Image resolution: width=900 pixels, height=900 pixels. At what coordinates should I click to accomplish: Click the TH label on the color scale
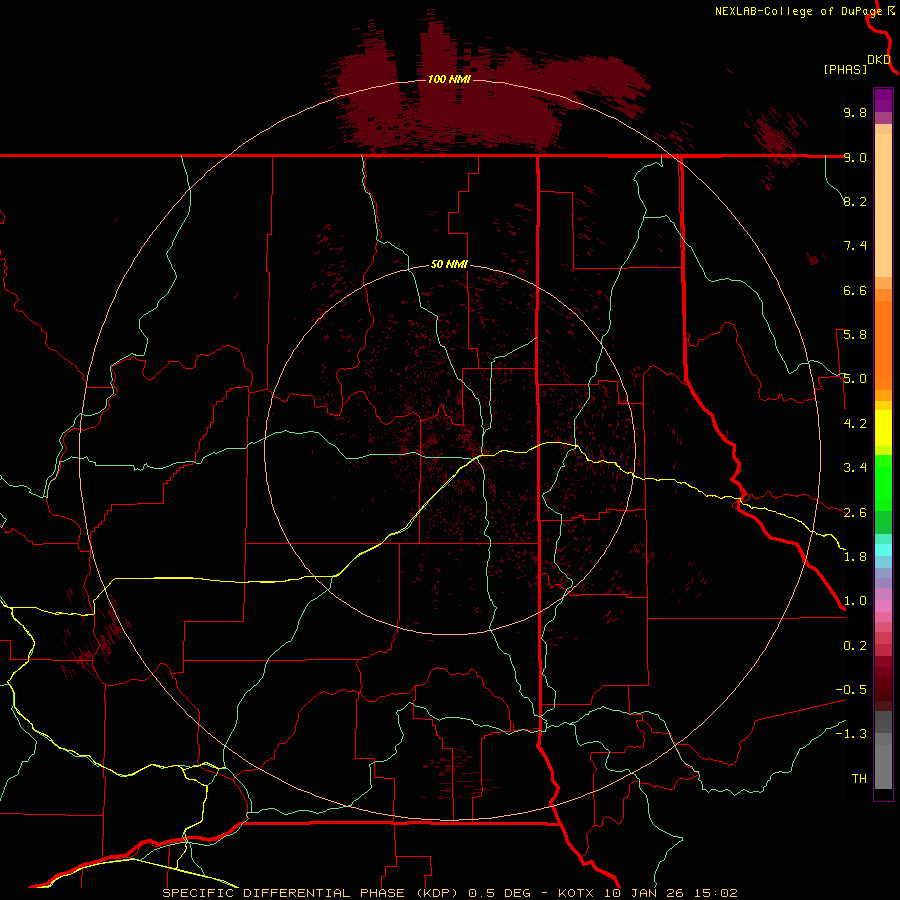pos(859,779)
